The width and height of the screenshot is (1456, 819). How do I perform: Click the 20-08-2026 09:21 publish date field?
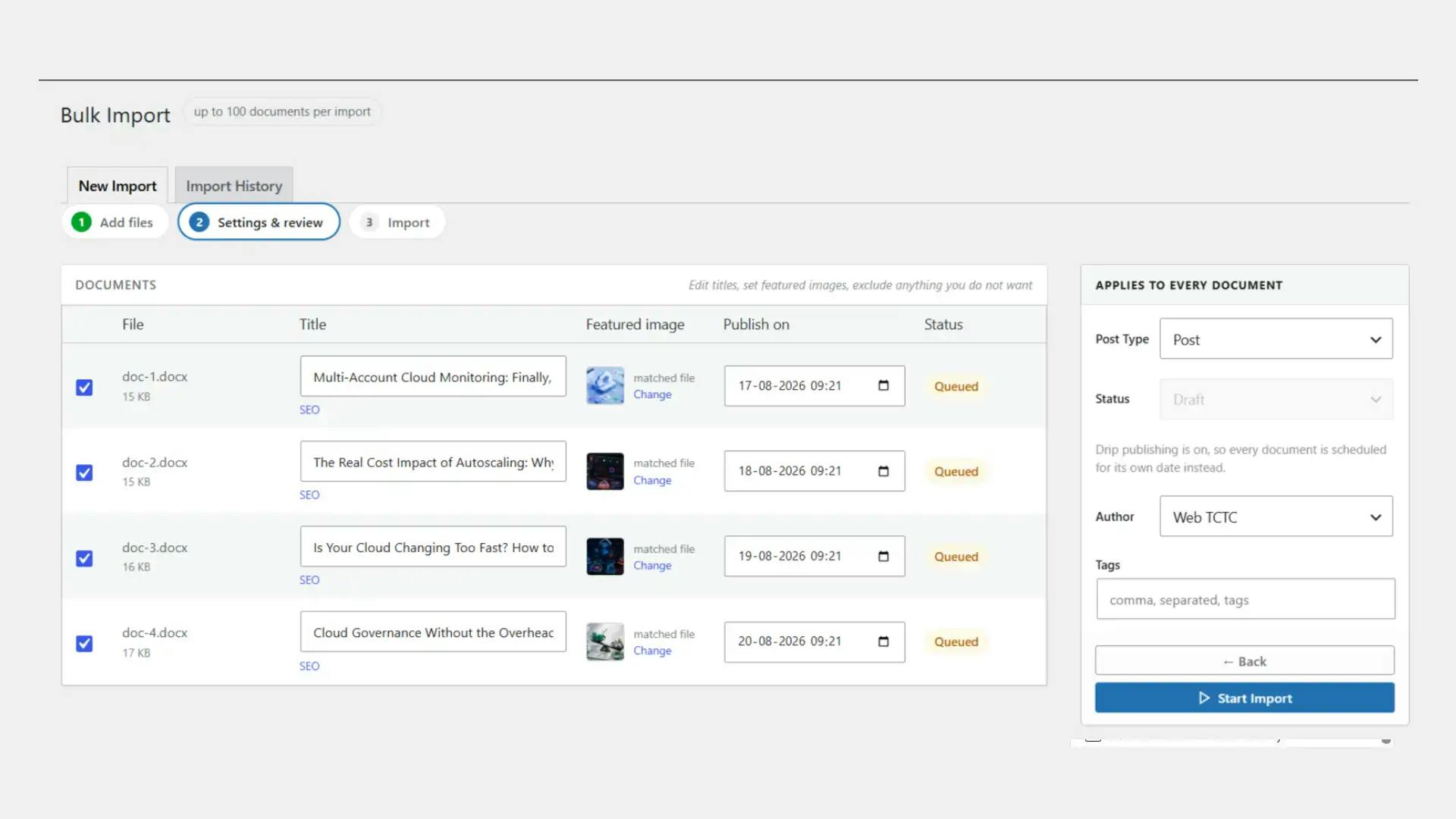pyautogui.click(x=814, y=642)
